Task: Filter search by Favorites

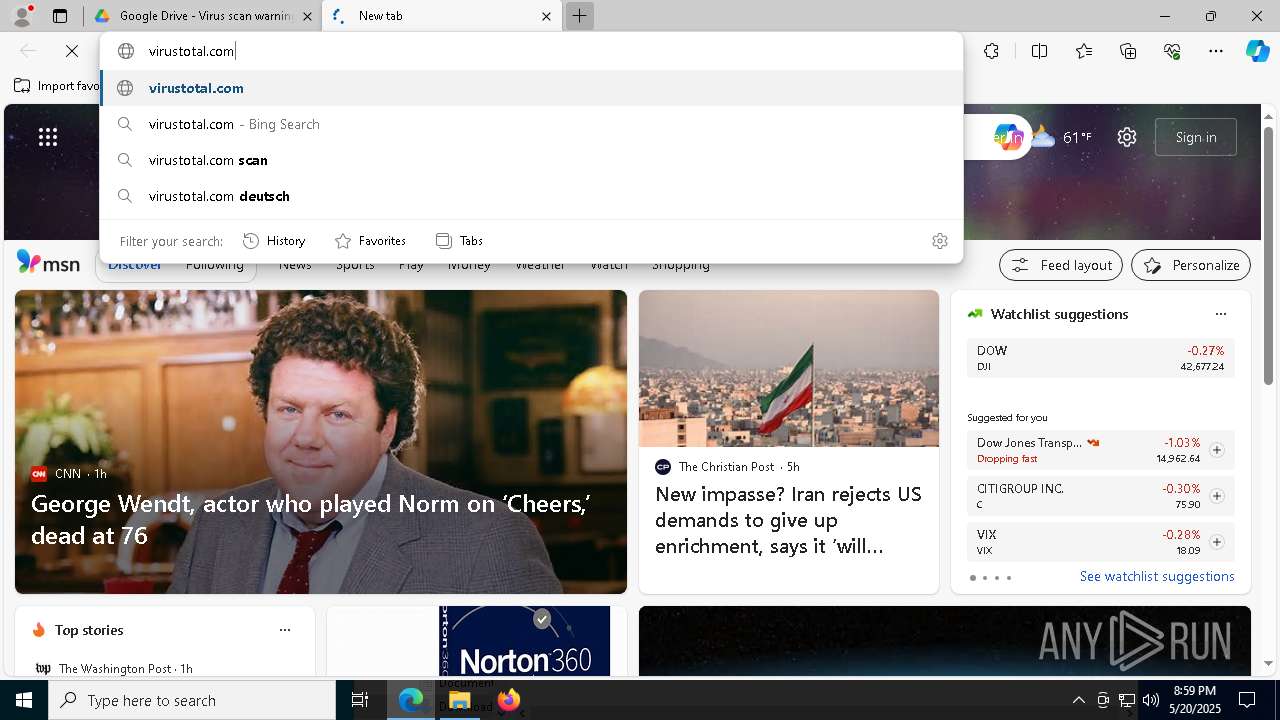Action: (370, 241)
